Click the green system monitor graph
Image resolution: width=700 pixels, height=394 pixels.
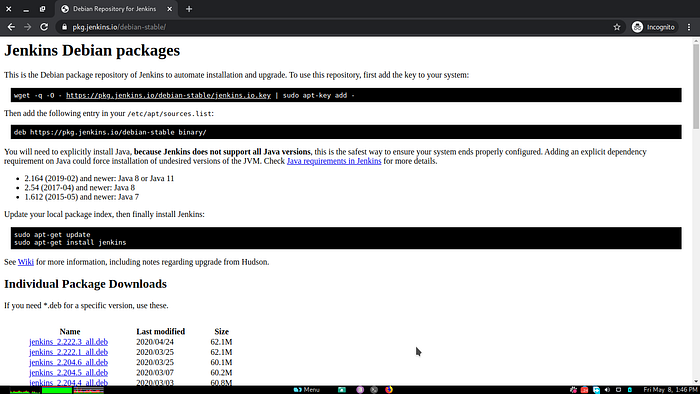pos(57,390)
